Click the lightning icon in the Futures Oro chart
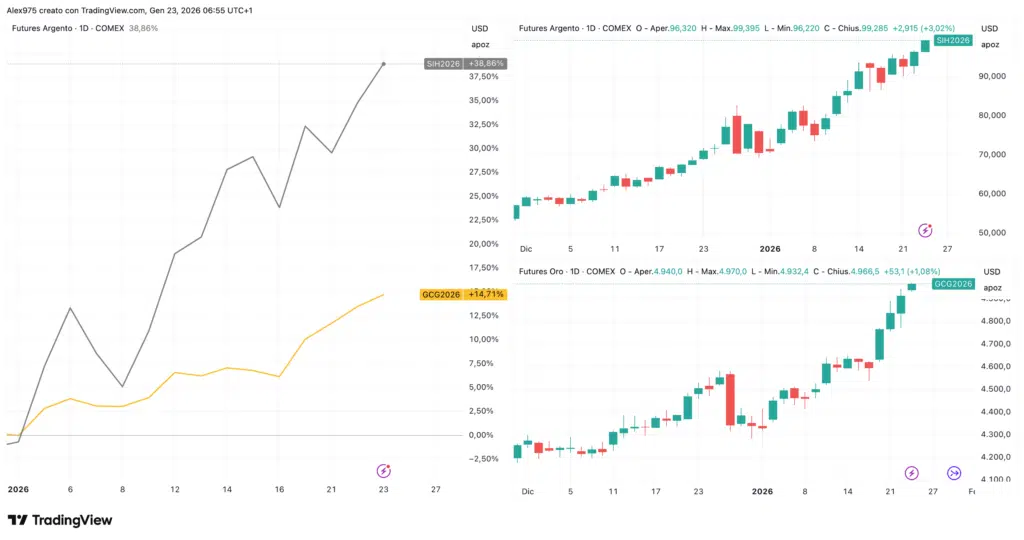1024x540 pixels. [x=911, y=472]
